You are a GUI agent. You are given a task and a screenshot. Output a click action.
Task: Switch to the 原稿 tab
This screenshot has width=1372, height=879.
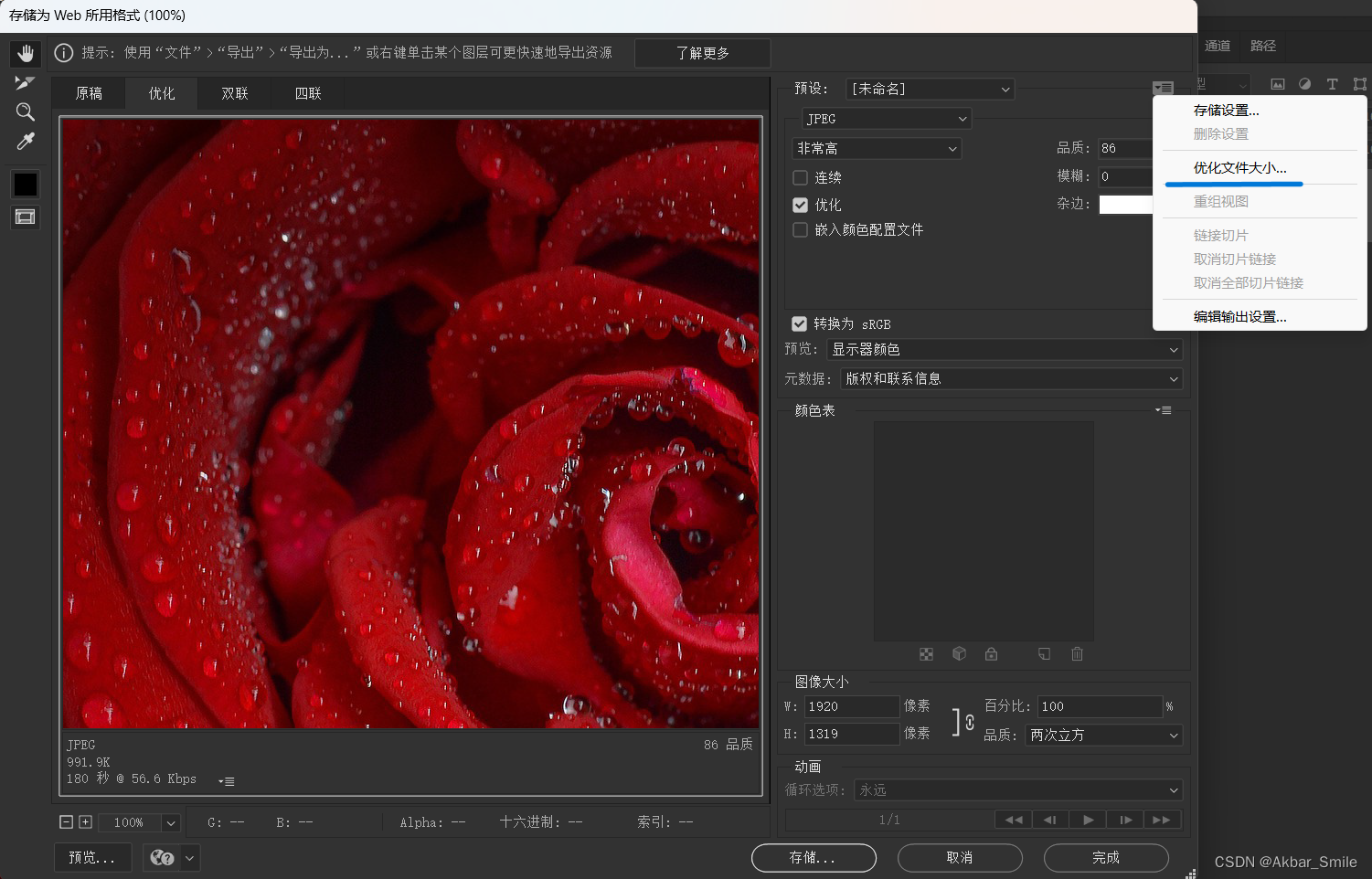coord(89,93)
